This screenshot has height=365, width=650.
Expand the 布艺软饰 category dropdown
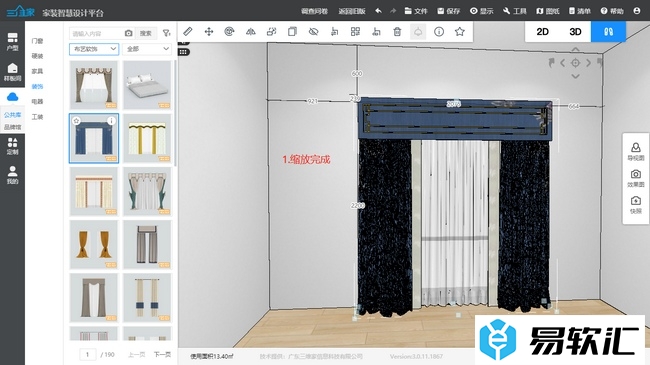(x=94, y=49)
